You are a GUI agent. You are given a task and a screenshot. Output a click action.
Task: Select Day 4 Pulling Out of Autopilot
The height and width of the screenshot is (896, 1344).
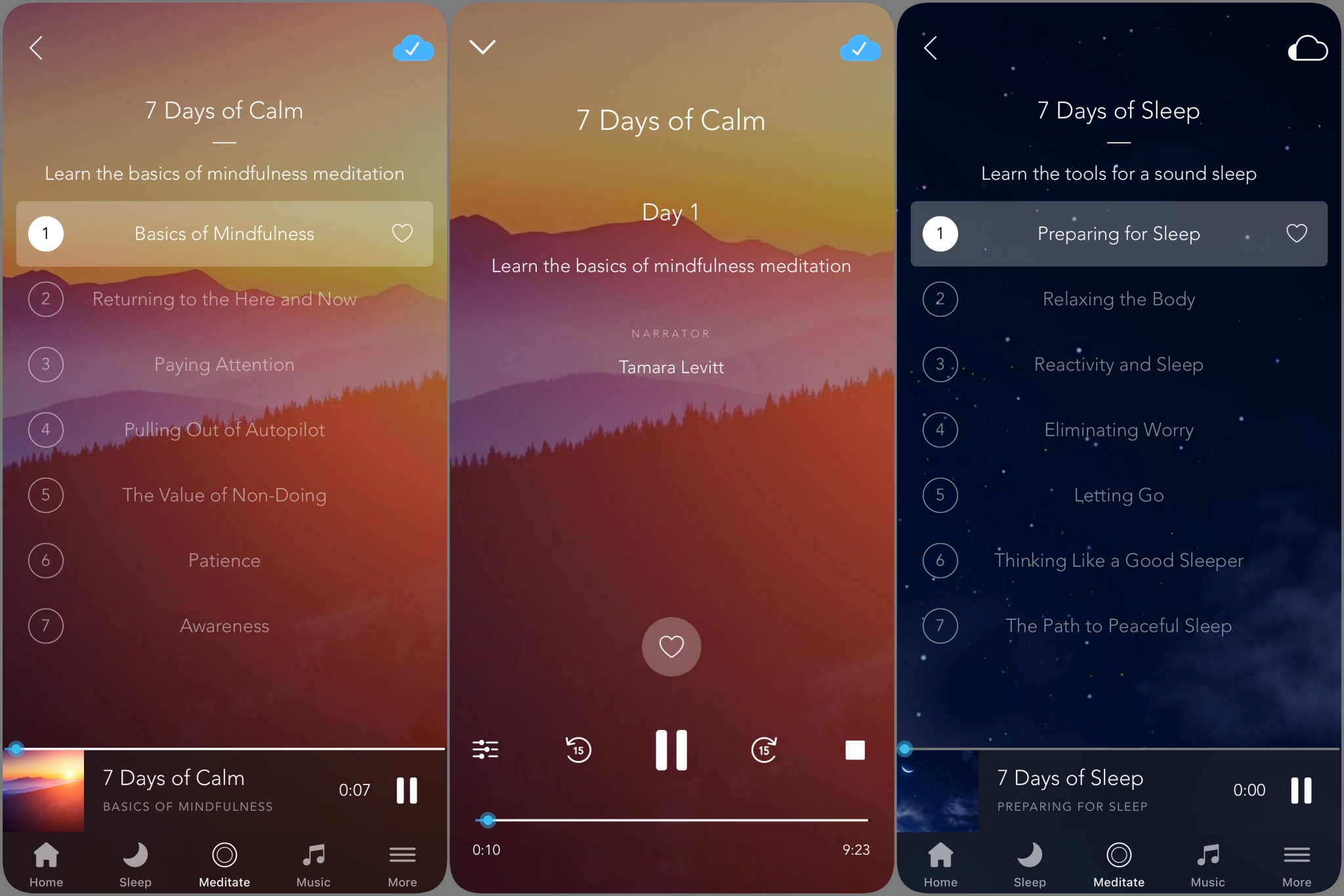[x=223, y=429]
